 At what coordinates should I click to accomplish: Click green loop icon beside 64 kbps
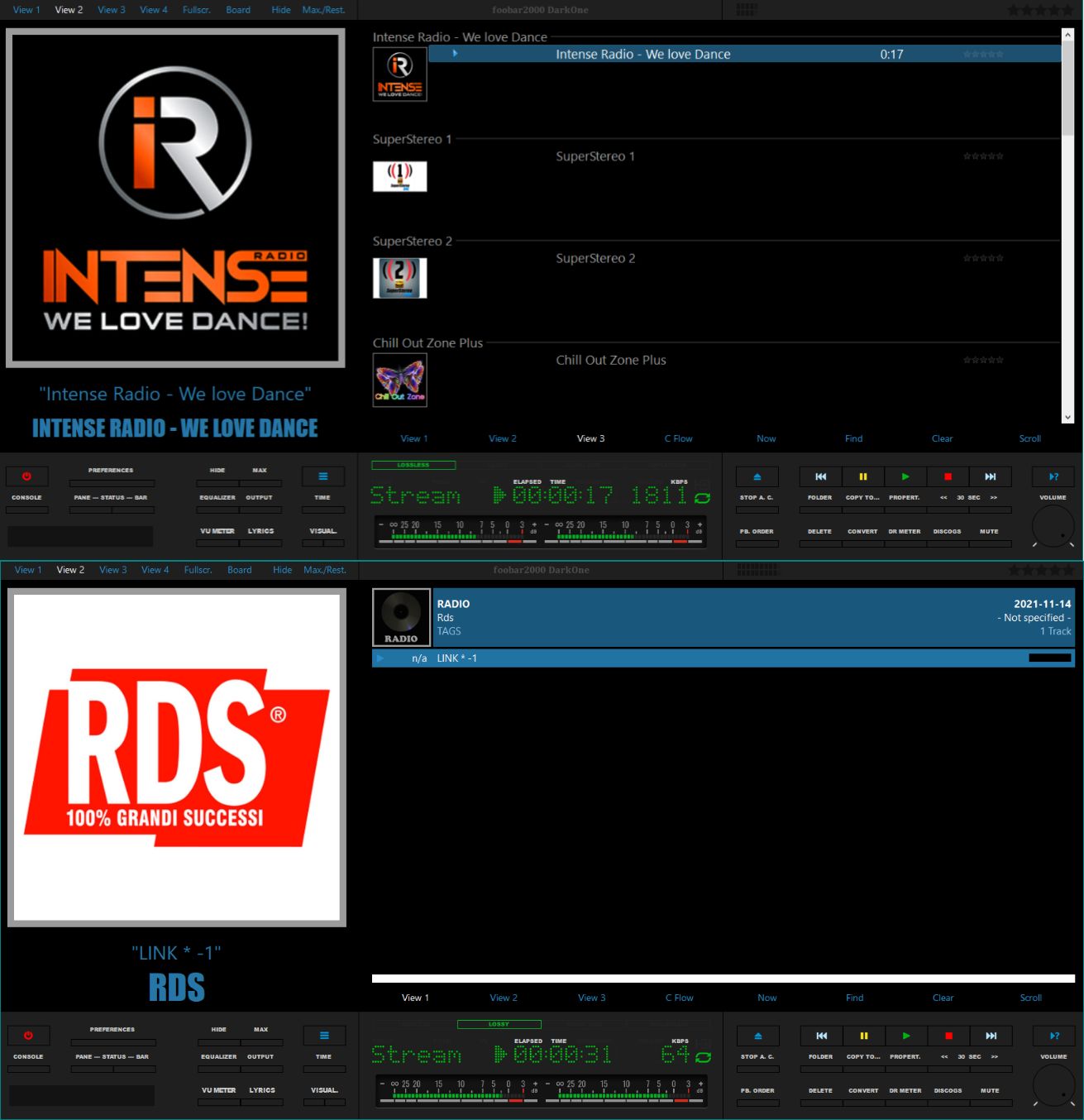[x=703, y=1057]
